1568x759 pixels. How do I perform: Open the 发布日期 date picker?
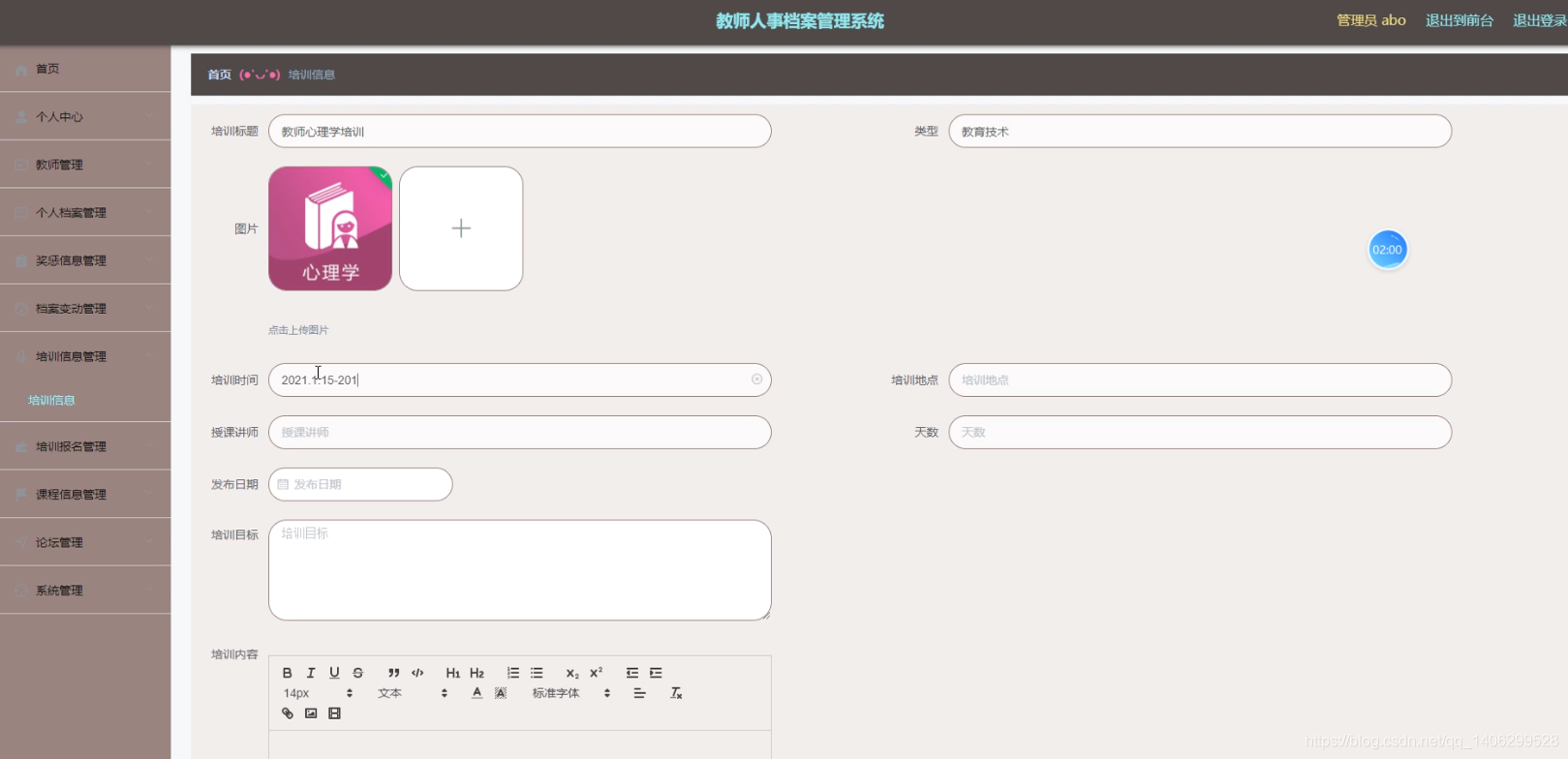360,484
